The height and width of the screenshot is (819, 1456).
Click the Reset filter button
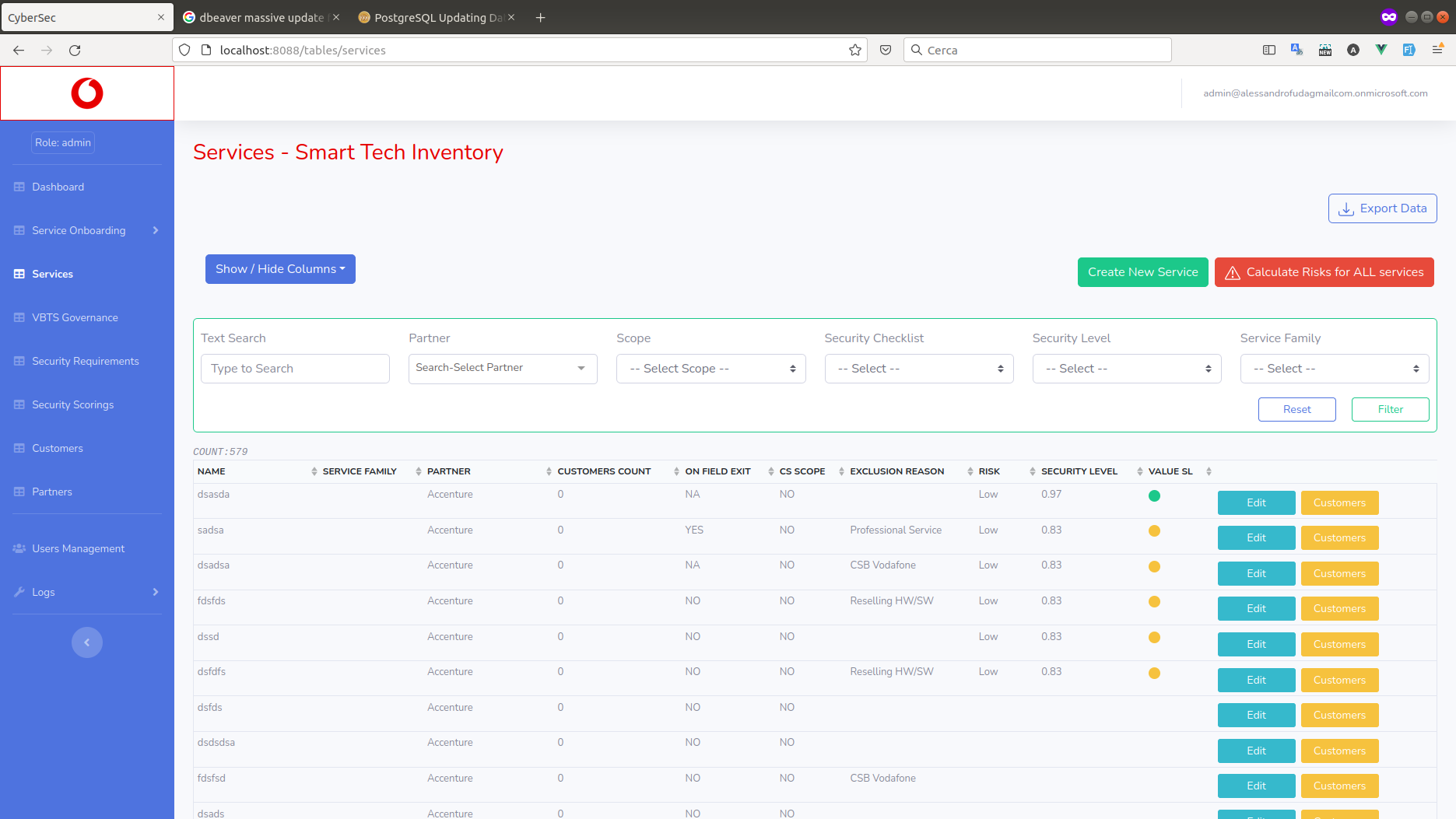1296,409
